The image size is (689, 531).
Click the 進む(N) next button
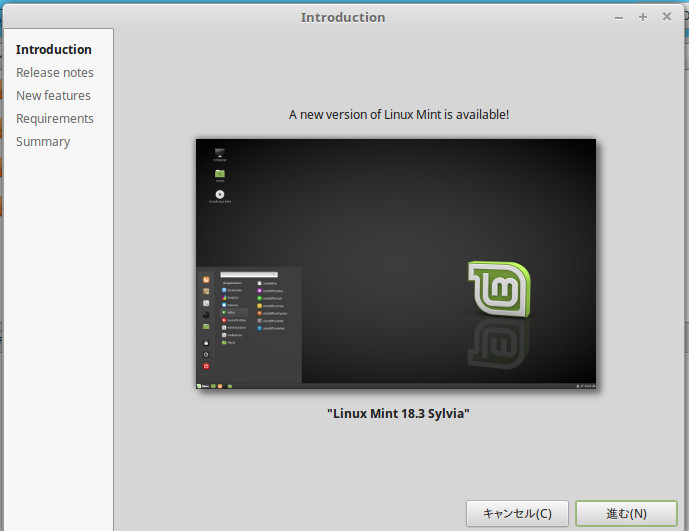coord(626,513)
